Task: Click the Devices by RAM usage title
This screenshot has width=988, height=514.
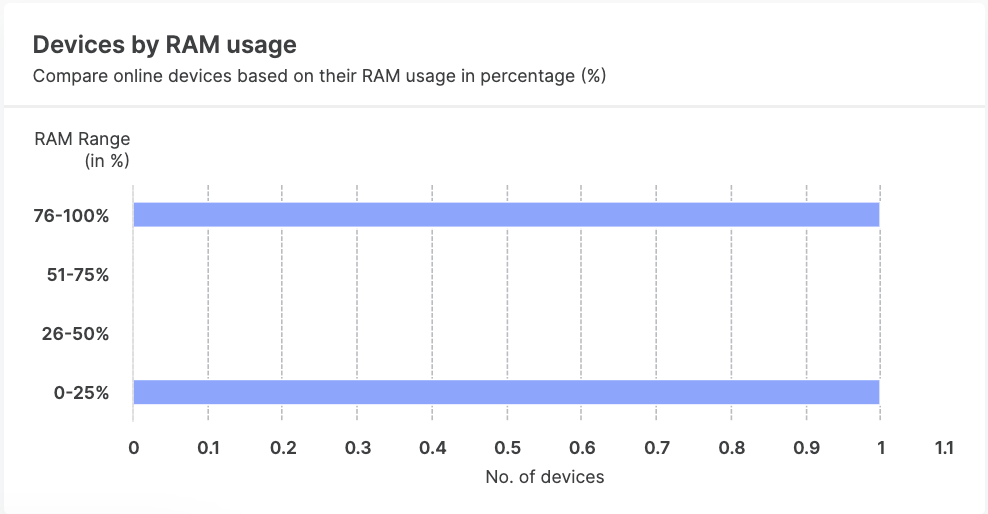Action: coord(164,44)
